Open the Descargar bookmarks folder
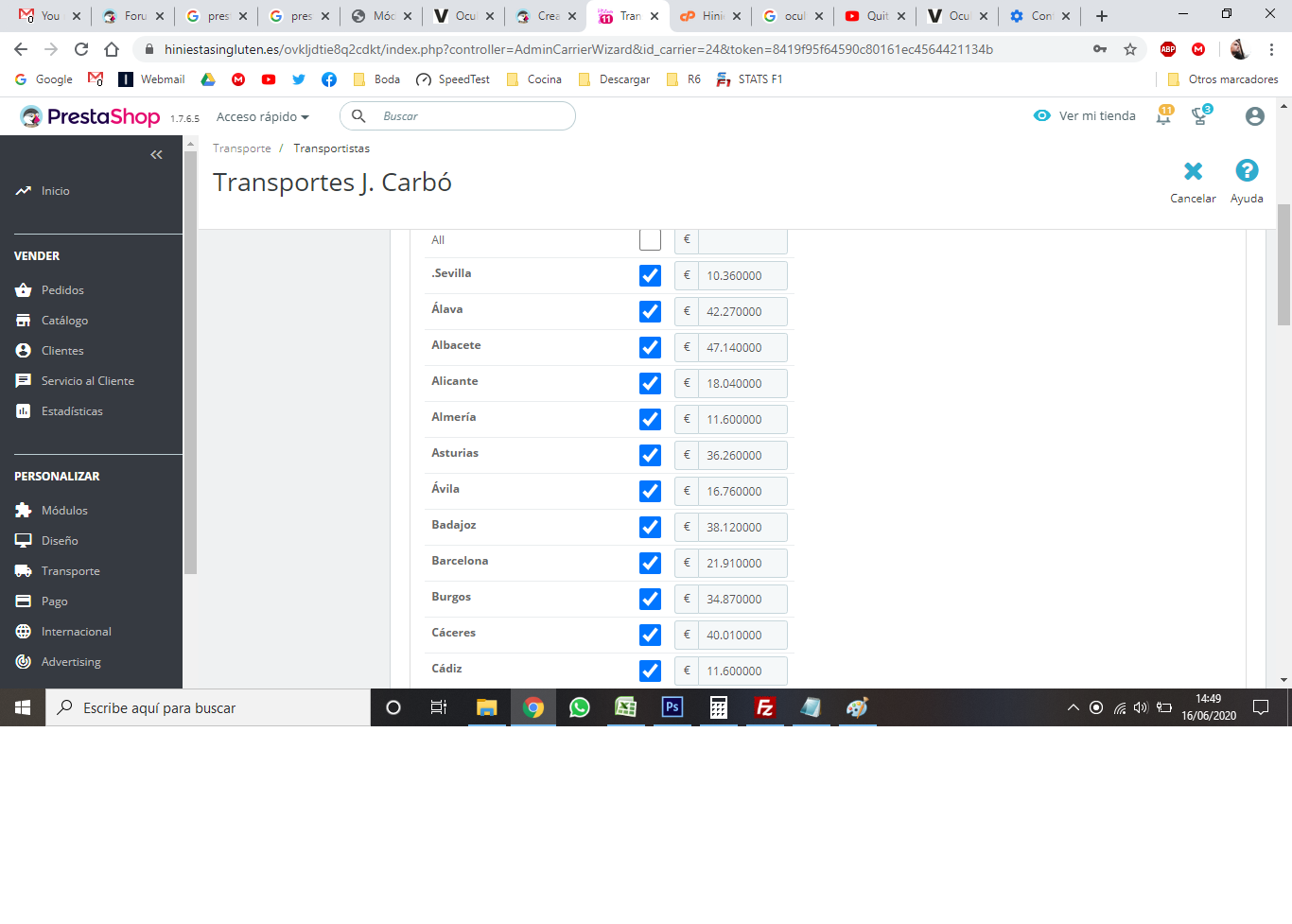The image size is (1292, 924). [615, 79]
